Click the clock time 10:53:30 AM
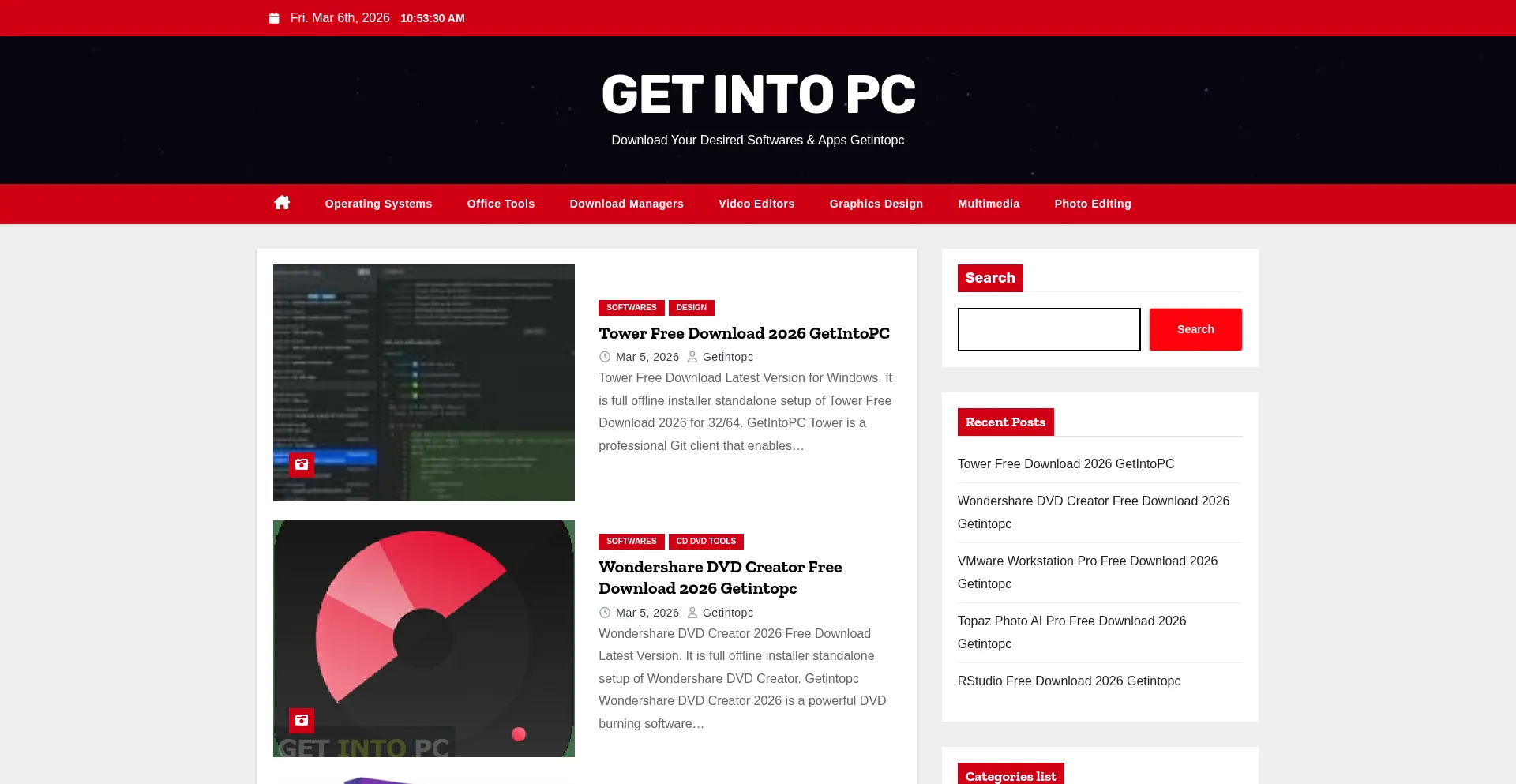 point(433,18)
